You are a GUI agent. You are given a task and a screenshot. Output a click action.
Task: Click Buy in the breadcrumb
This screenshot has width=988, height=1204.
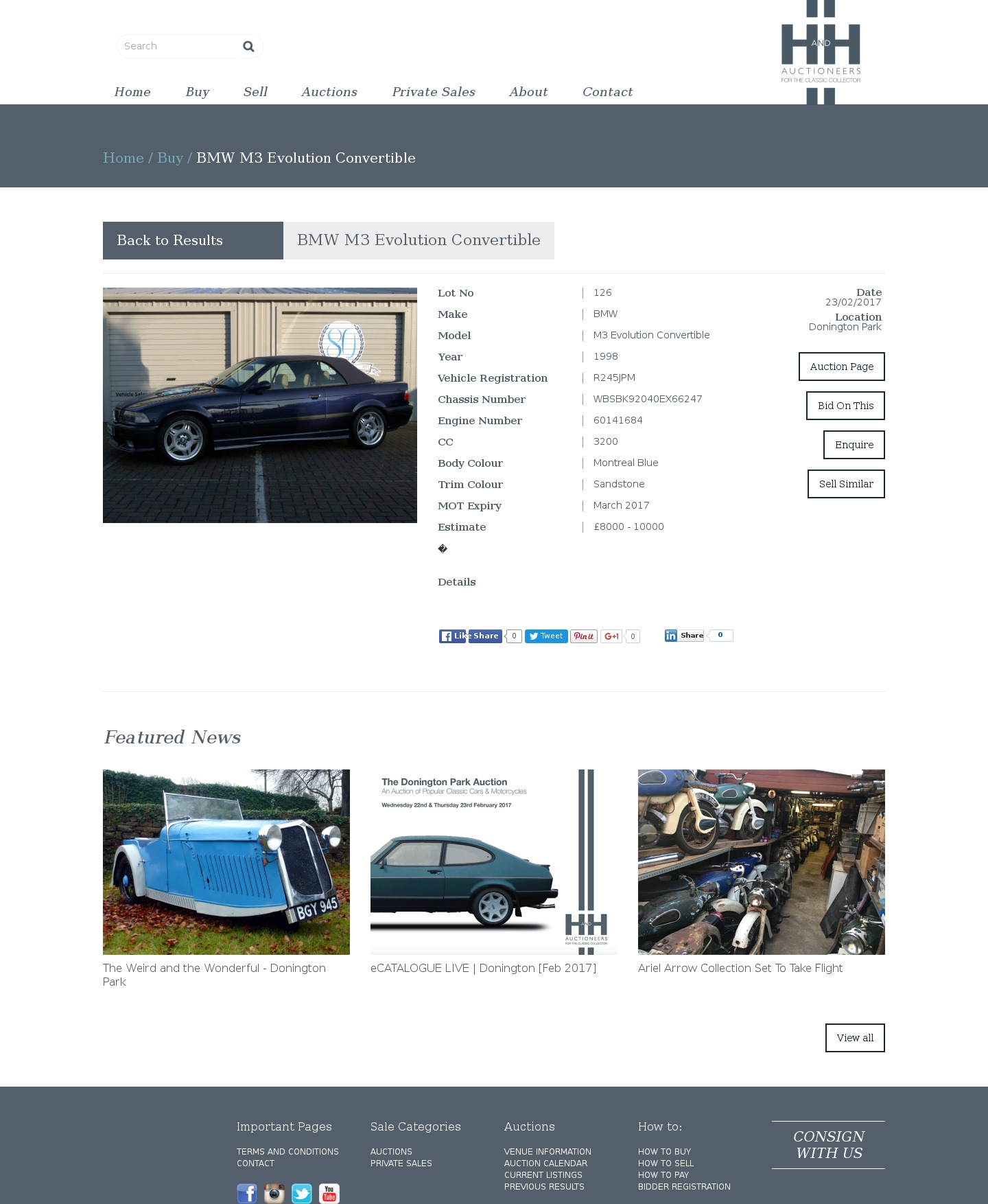(170, 158)
